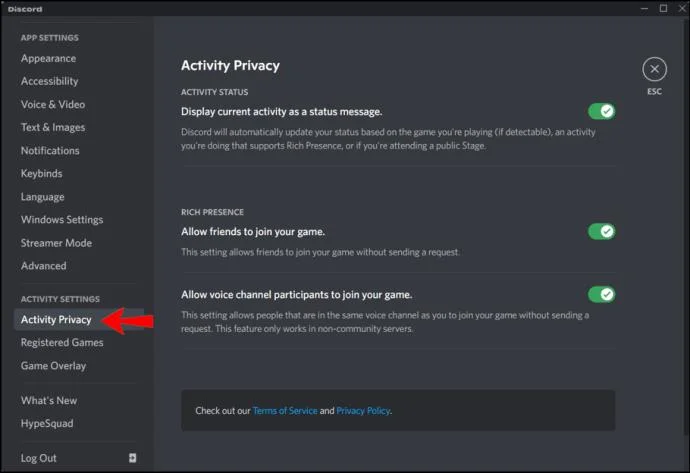Open Registered Games section
Image resolution: width=690 pixels, height=473 pixels.
click(62, 343)
